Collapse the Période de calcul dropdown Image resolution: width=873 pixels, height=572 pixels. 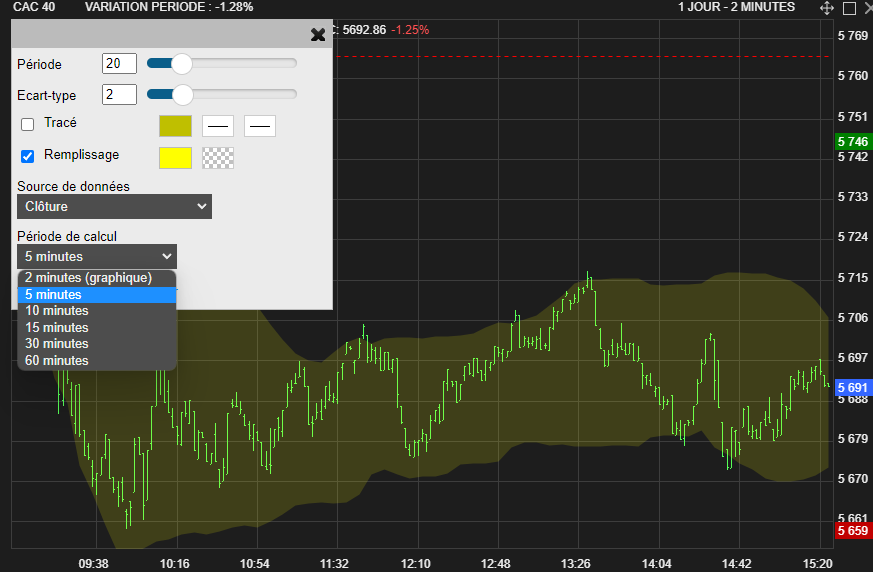point(97,256)
